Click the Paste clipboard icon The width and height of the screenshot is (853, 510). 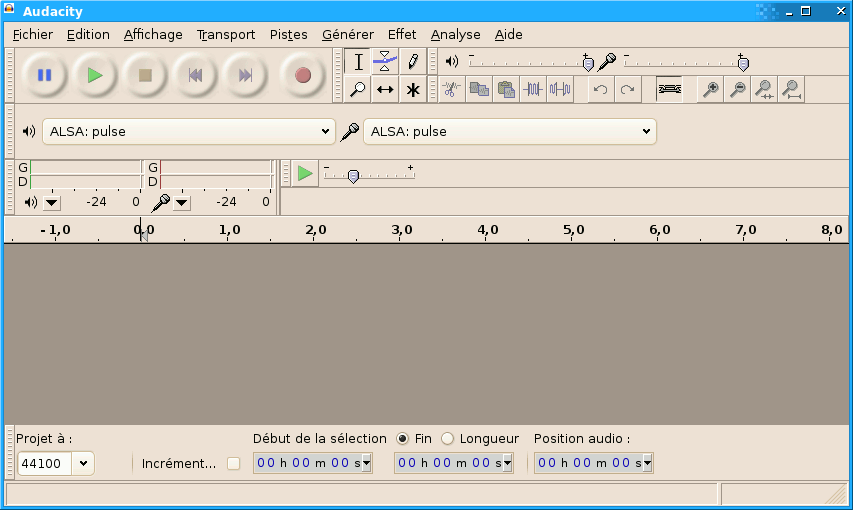(x=506, y=89)
